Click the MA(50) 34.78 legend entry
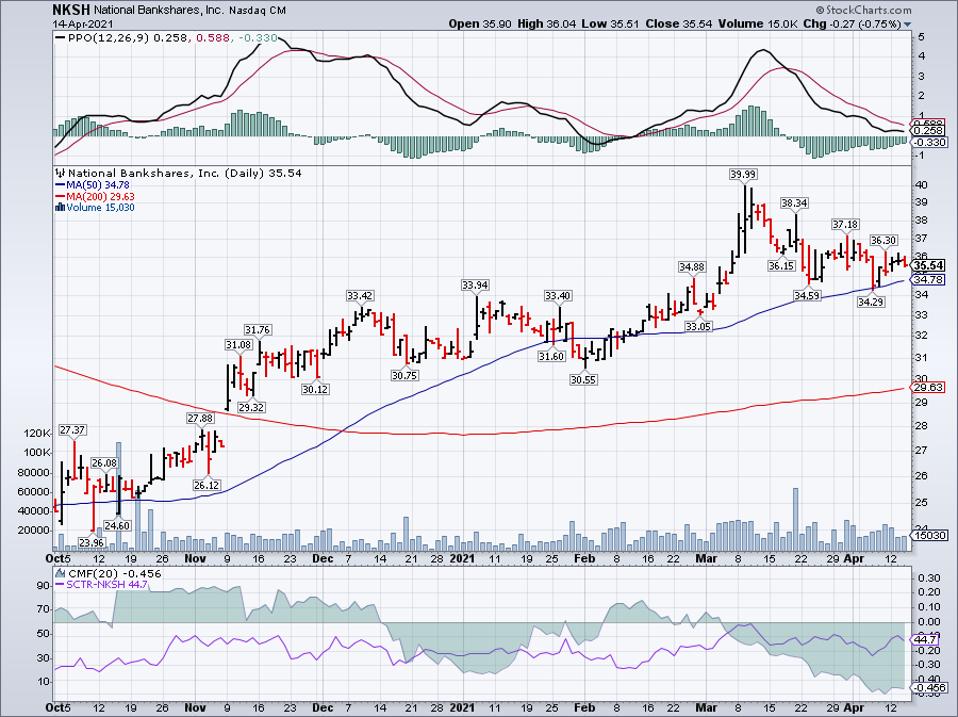This screenshot has width=958, height=717. [98, 185]
